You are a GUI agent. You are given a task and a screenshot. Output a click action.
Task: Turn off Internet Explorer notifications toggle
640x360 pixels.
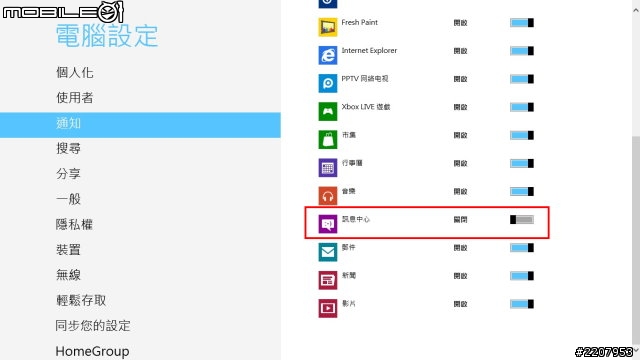[522, 51]
